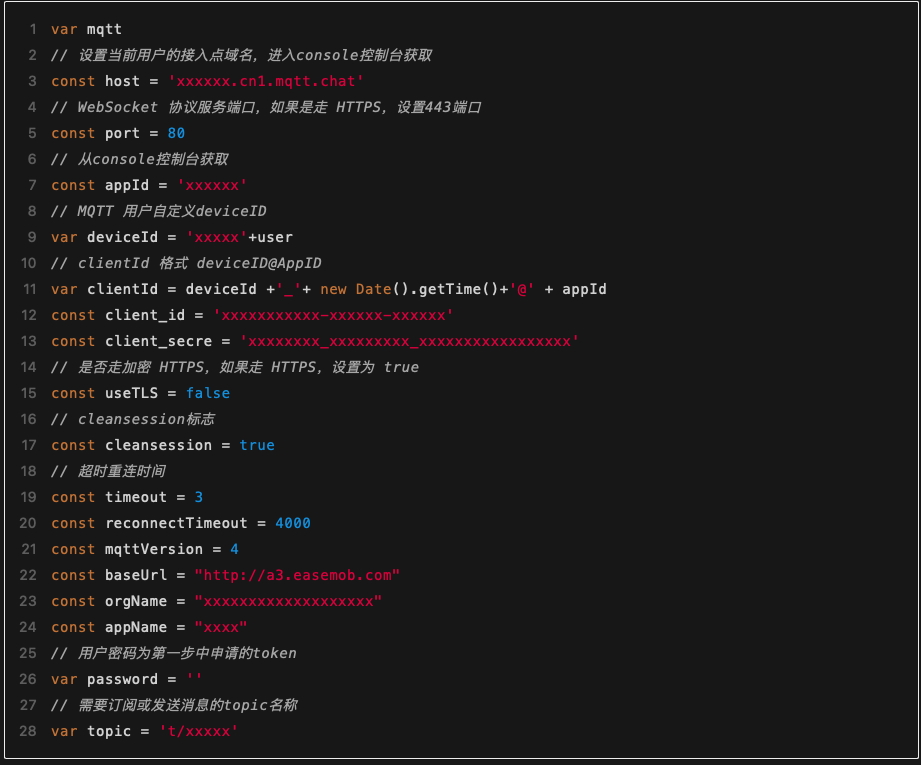Click the mqttVersion value 4
Image resolution: width=921 pixels, height=765 pixels.
234,549
